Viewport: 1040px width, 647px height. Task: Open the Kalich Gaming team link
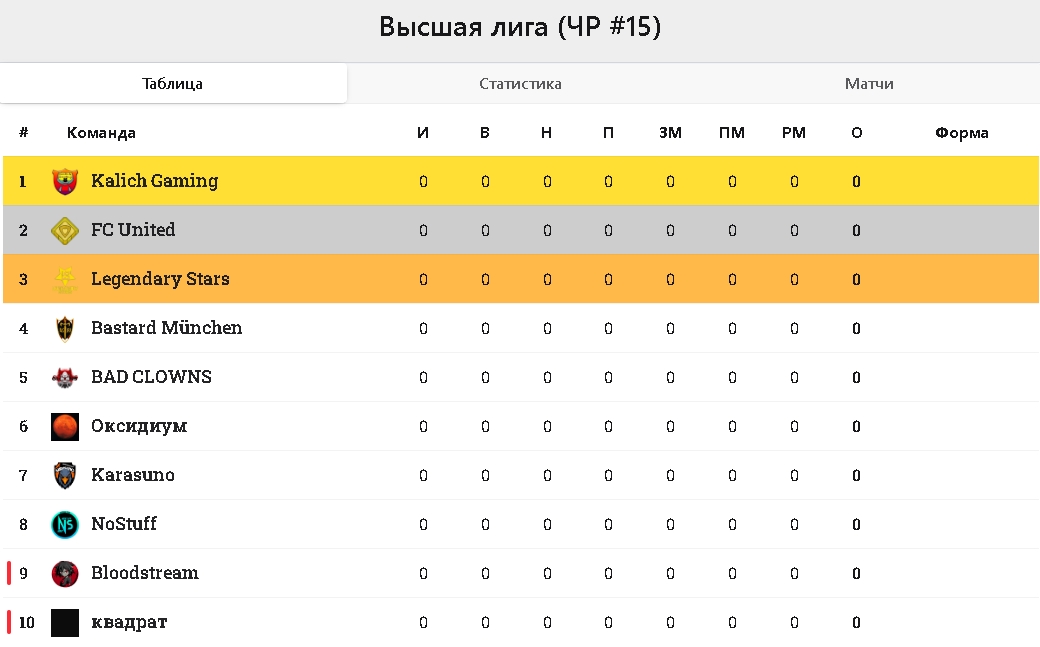(x=154, y=181)
